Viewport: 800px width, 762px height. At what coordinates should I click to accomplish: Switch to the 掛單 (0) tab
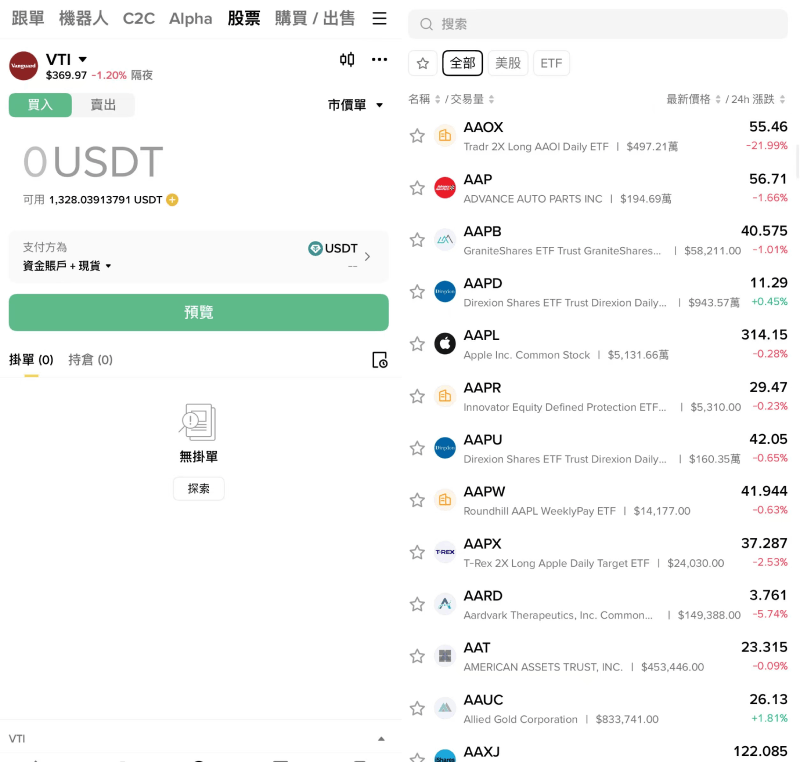[31, 360]
